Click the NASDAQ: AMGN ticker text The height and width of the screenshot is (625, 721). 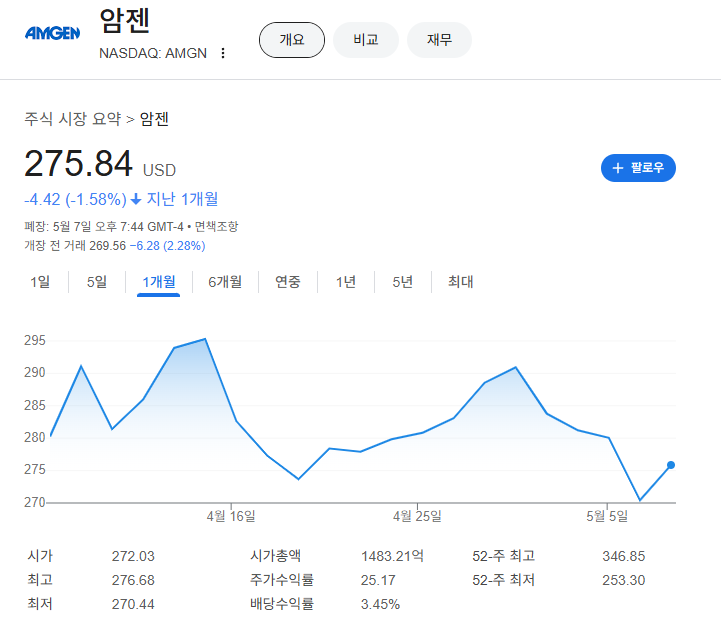point(153,53)
